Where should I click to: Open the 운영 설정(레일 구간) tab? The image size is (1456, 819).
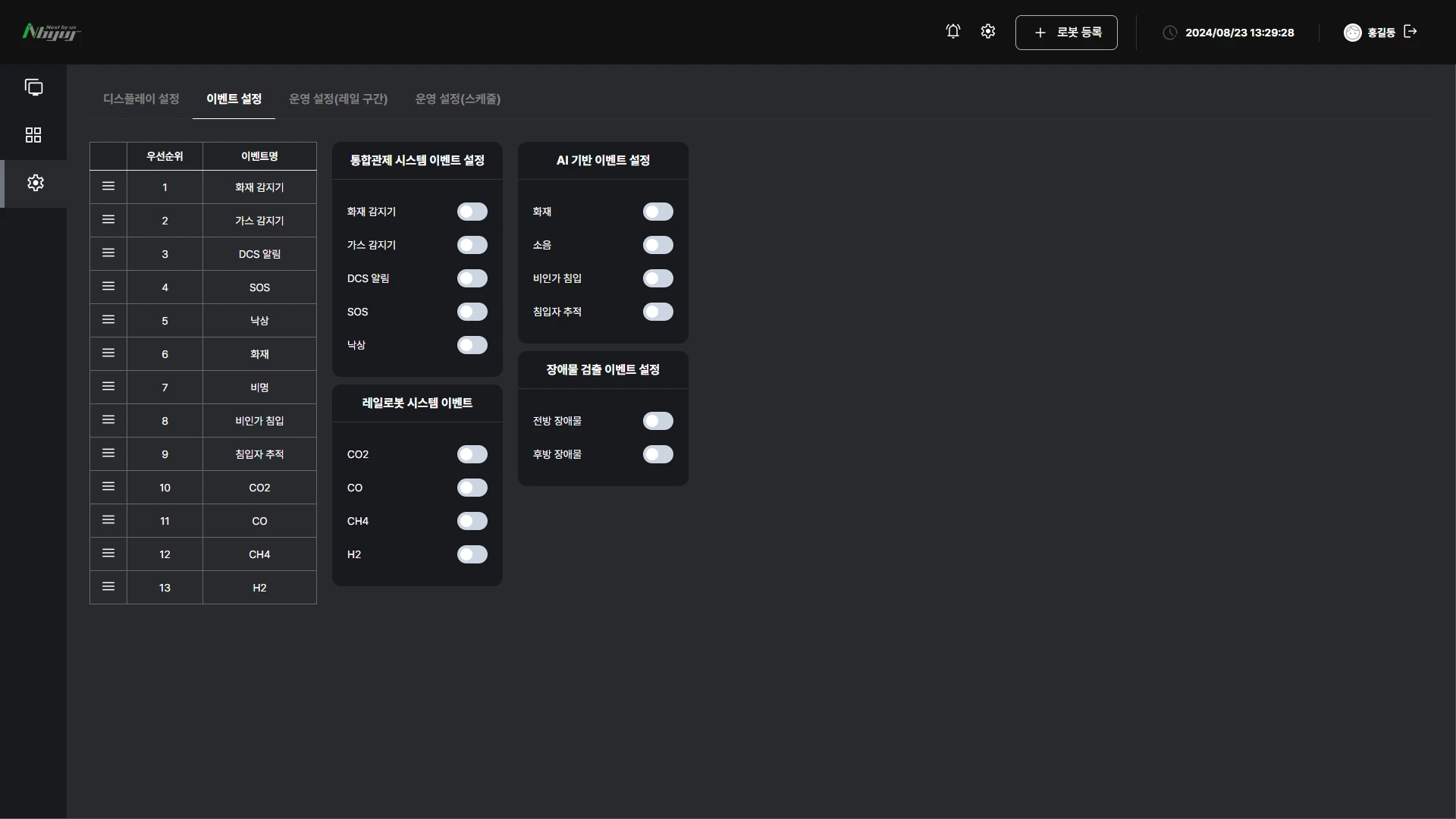(x=338, y=99)
